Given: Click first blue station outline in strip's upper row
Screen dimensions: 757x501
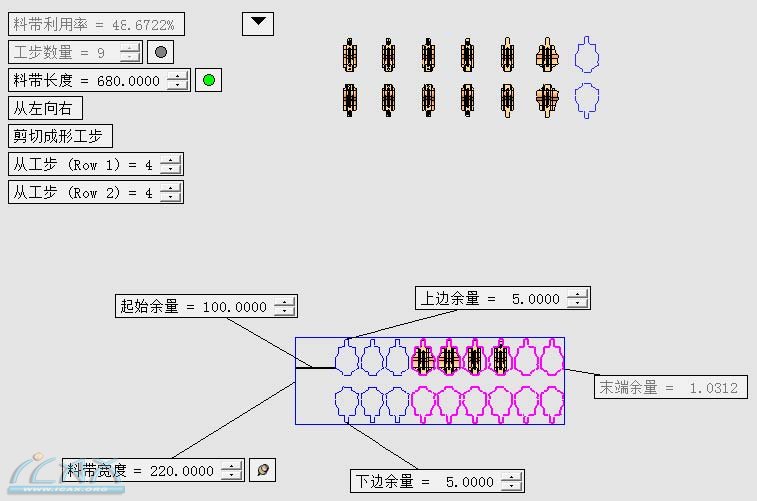Looking at the screenshot, I should [347, 357].
